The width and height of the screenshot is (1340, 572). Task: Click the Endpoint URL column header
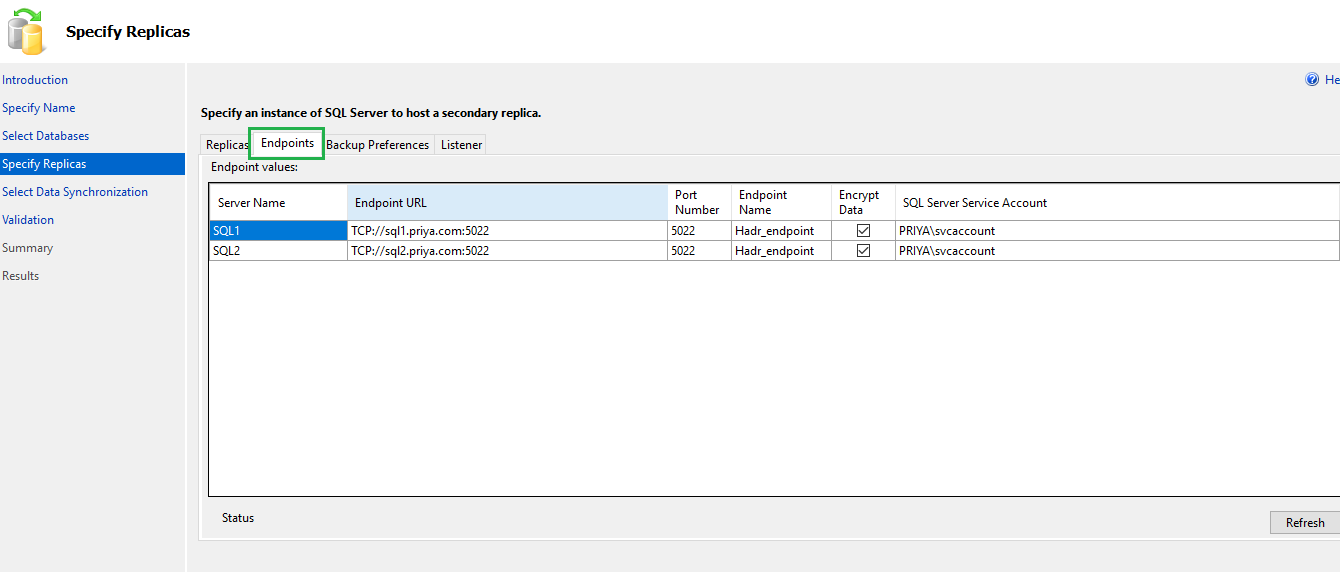coord(507,203)
